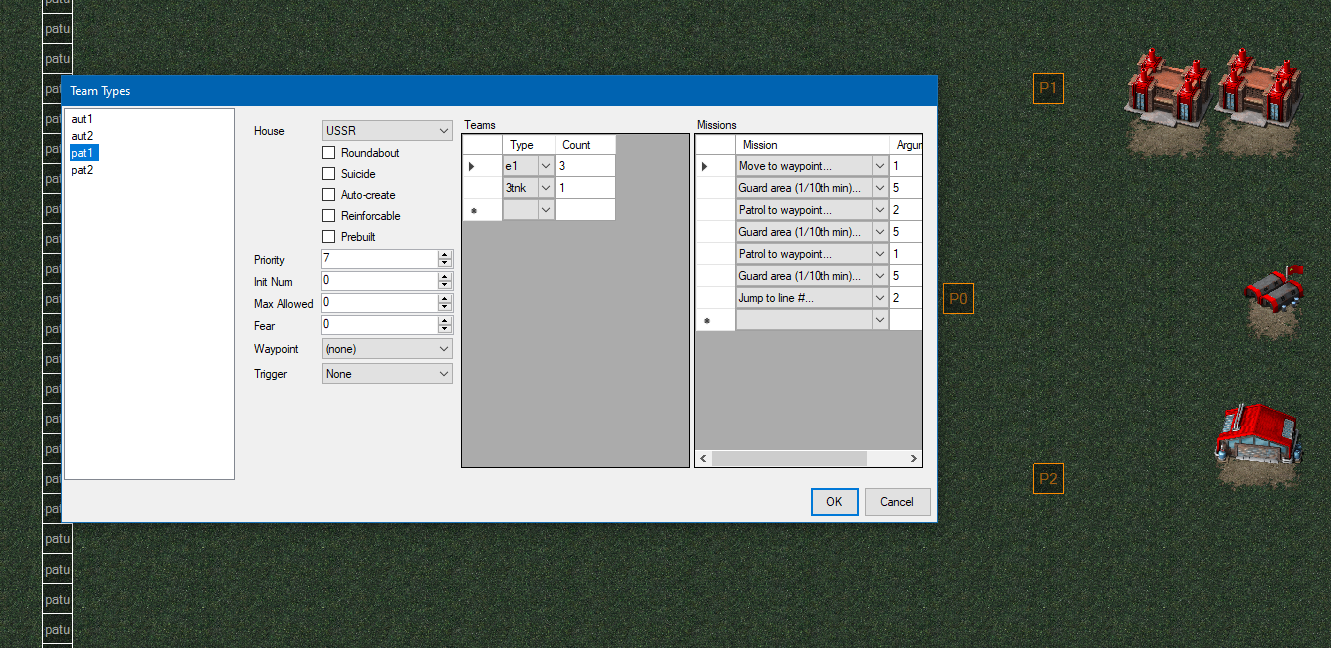Decrease Priority with the down spinner arrow
This screenshot has width=1331, height=648.
[x=445, y=263]
